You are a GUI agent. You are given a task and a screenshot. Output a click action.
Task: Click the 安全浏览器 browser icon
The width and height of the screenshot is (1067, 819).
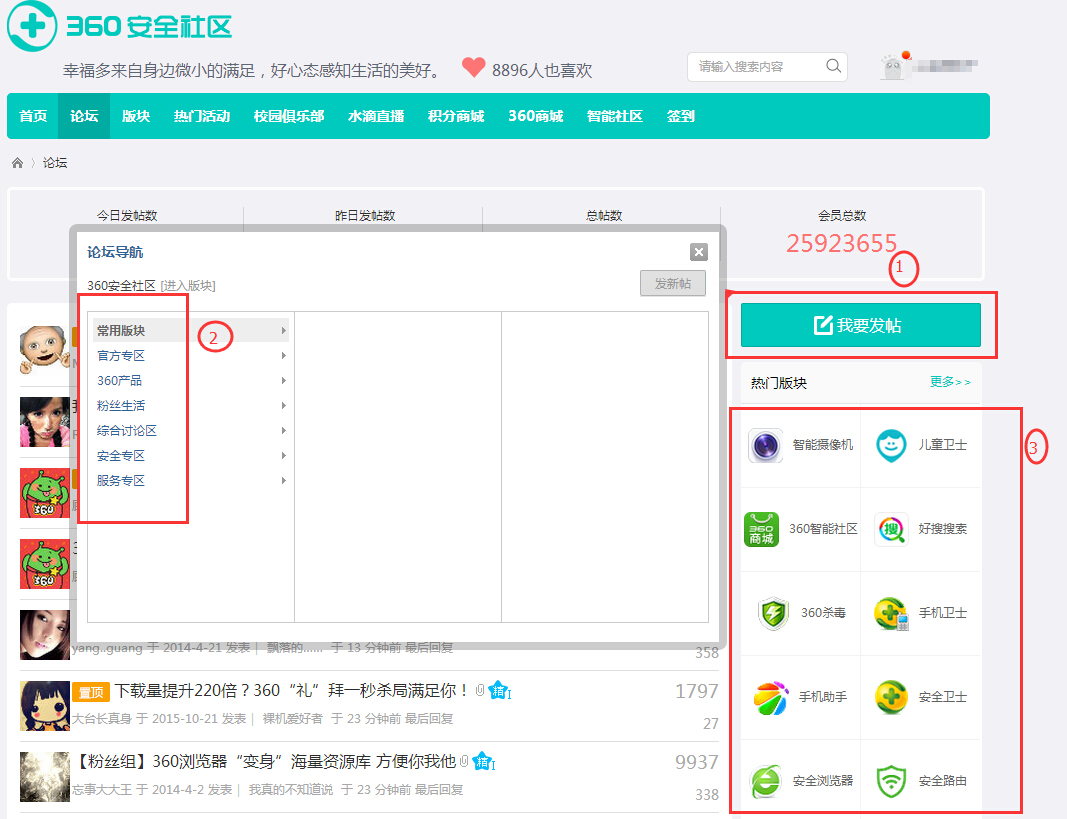tap(765, 781)
